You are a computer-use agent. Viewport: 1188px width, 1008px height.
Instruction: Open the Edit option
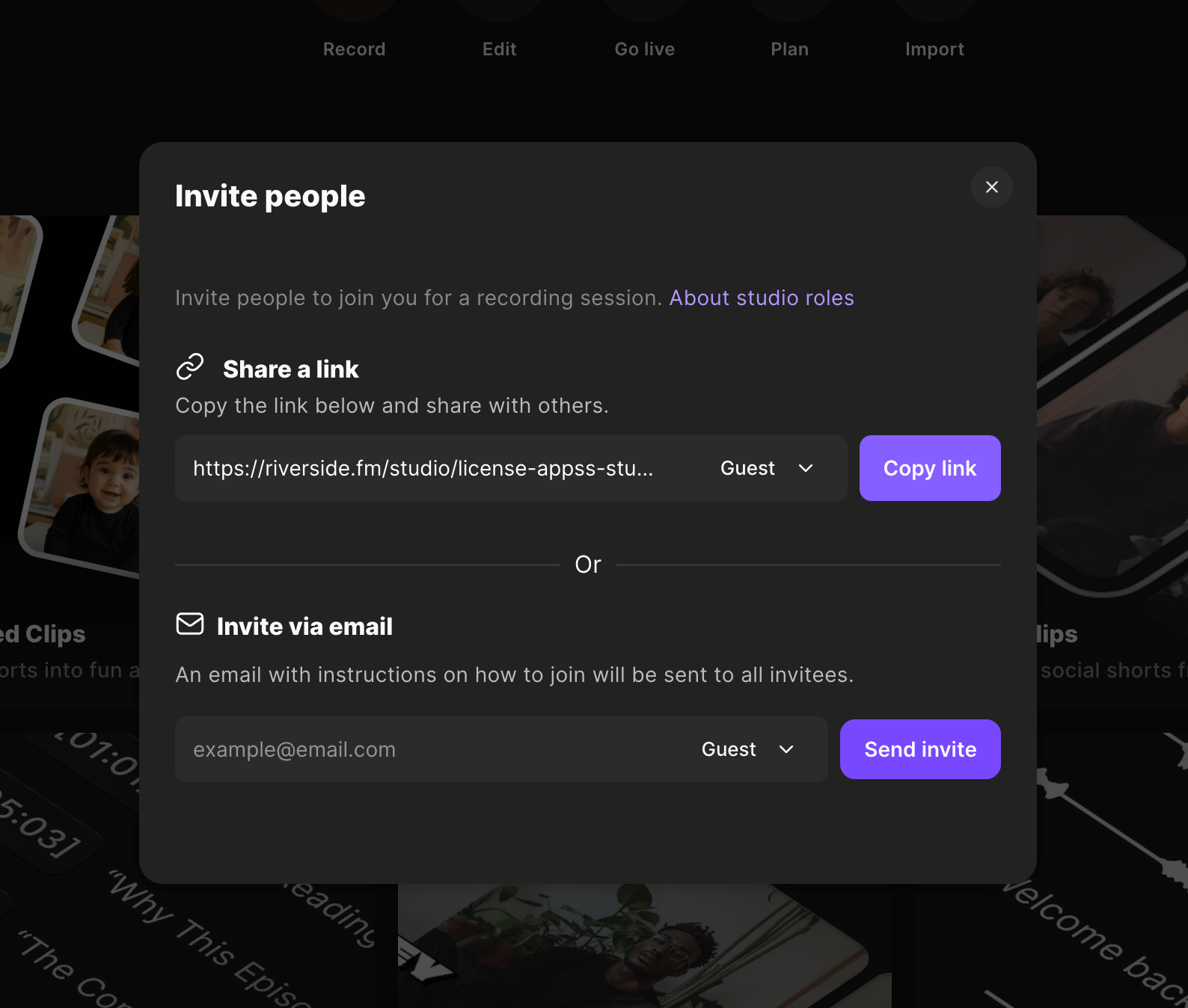(x=499, y=49)
